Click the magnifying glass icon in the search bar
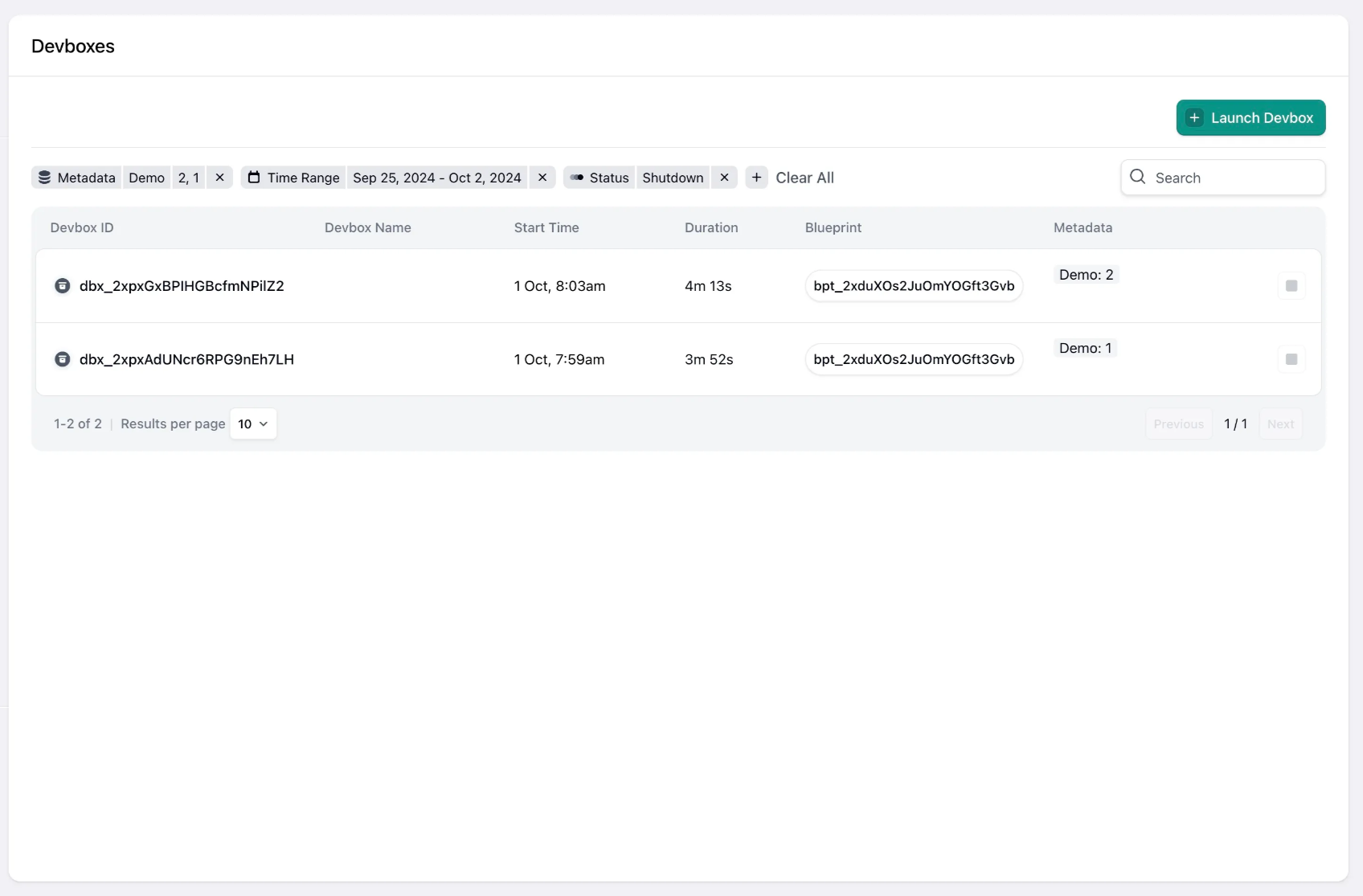Viewport: 1363px width, 896px height. [x=1138, y=178]
